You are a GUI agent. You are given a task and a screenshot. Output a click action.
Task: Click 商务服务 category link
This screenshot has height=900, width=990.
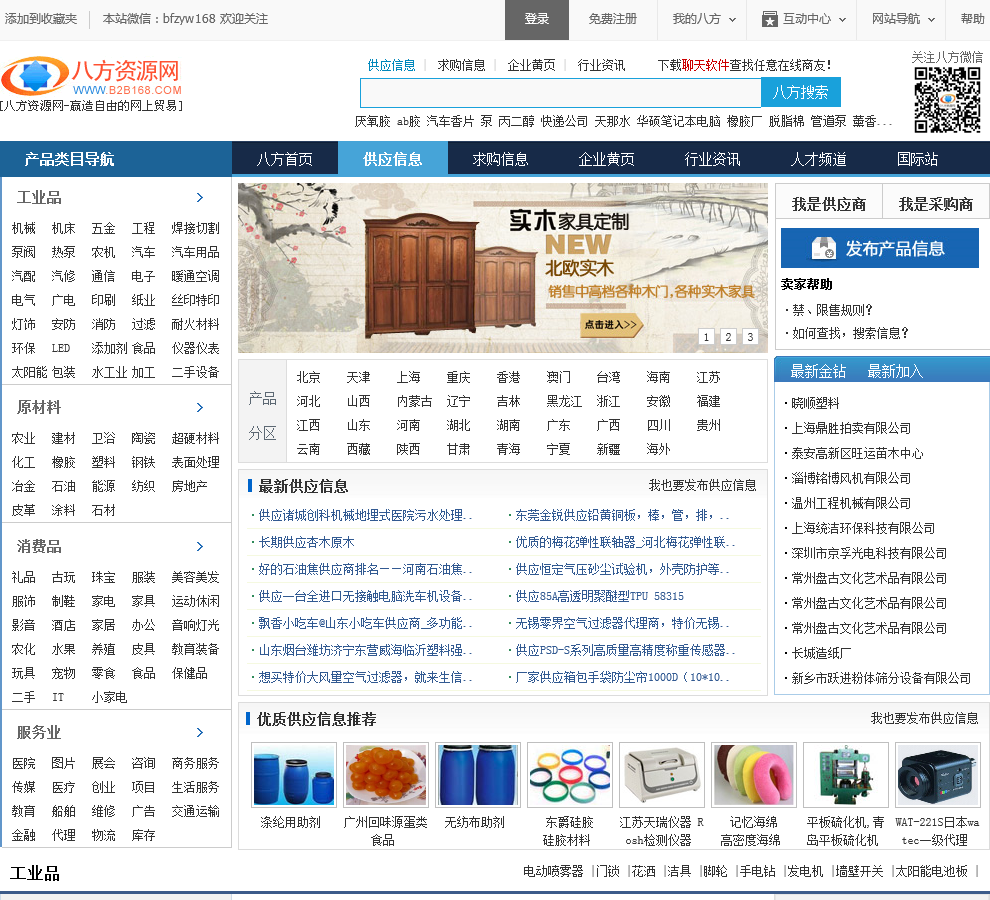tap(196, 763)
